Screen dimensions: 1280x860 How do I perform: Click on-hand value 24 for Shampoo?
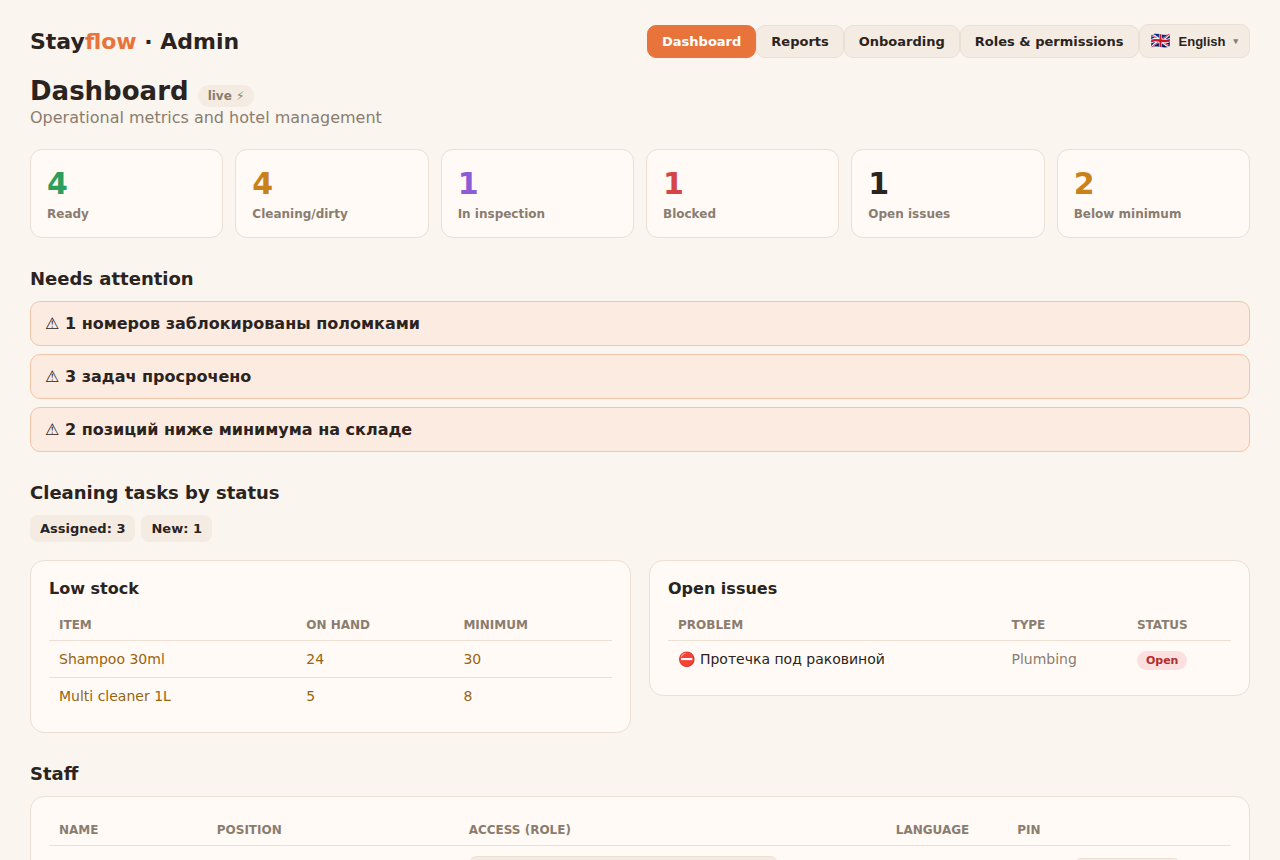coord(315,659)
